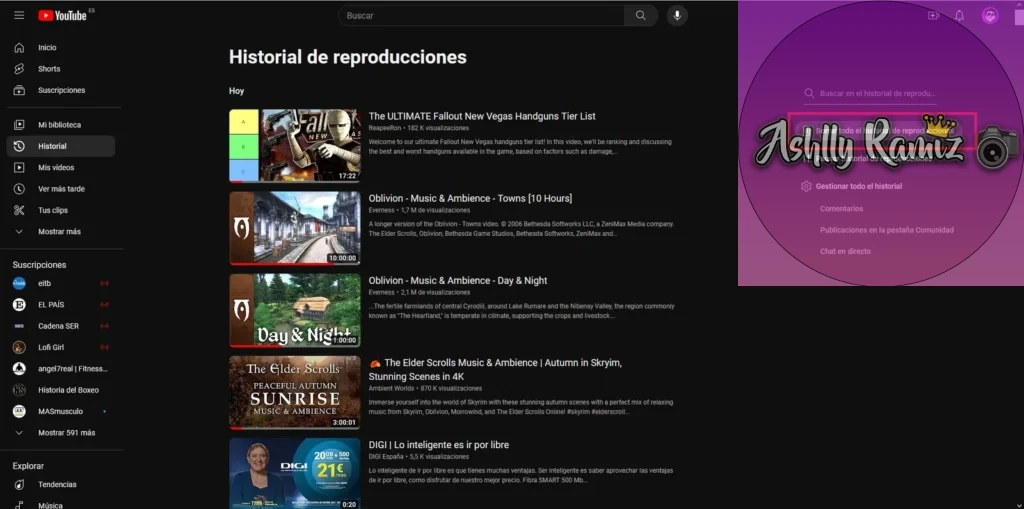Select Suscripciones in the sidebar
The width and height of the screenshot is (1024, 509).
(61, 90)
